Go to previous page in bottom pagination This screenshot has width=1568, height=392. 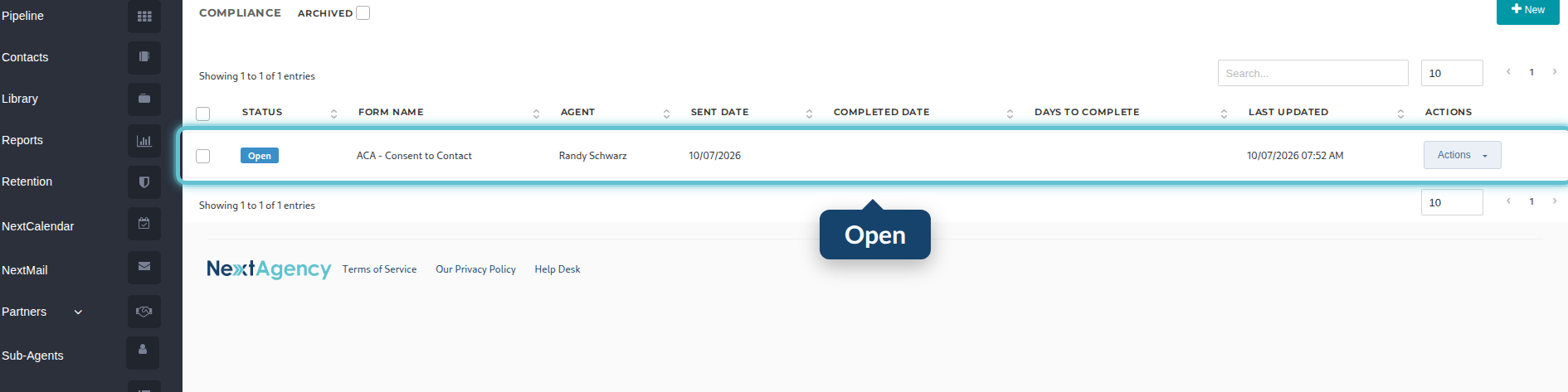(x=1508, y=201)
